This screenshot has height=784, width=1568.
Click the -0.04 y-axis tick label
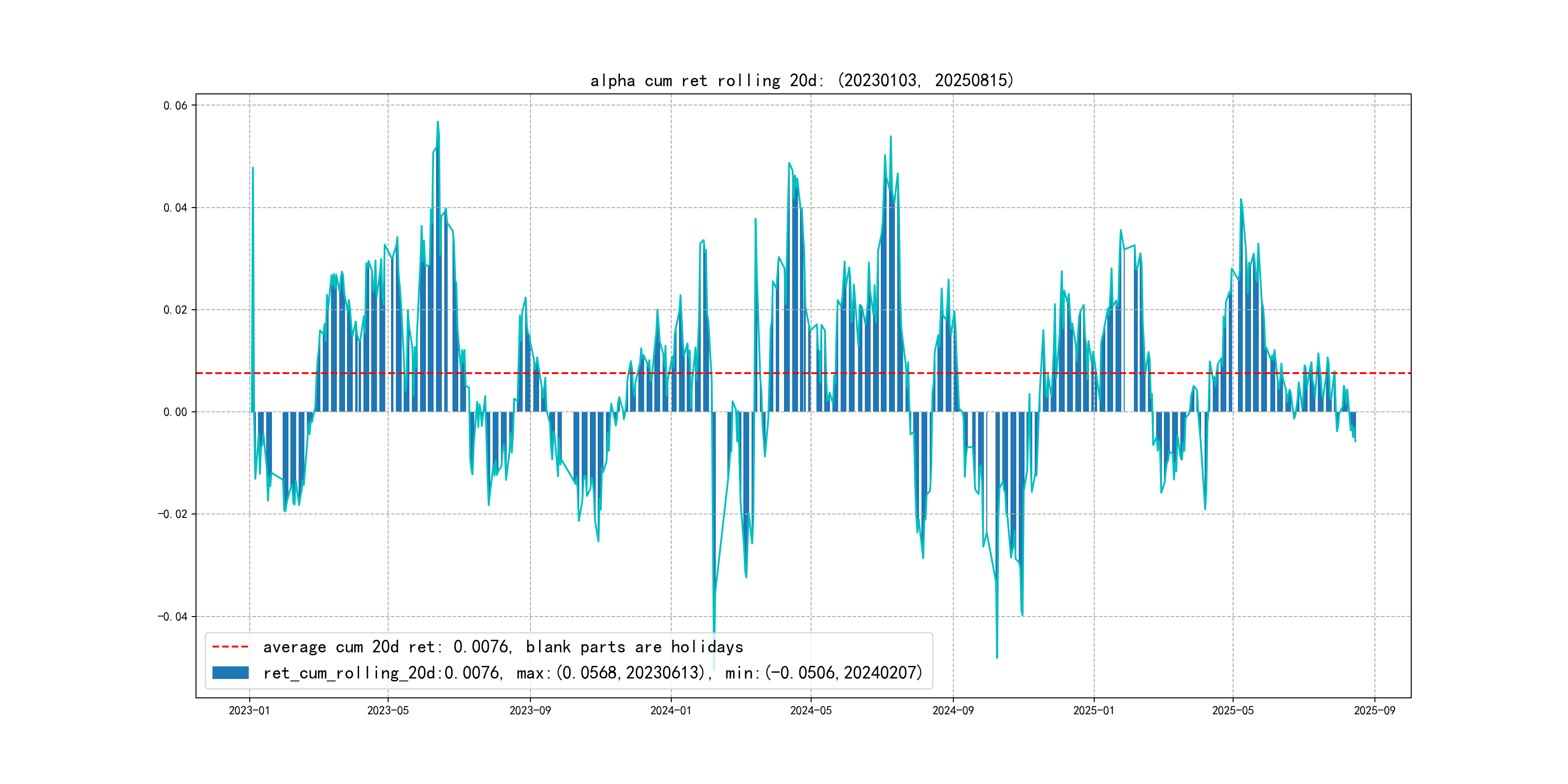pyautogui.click(x=172, y=617)
